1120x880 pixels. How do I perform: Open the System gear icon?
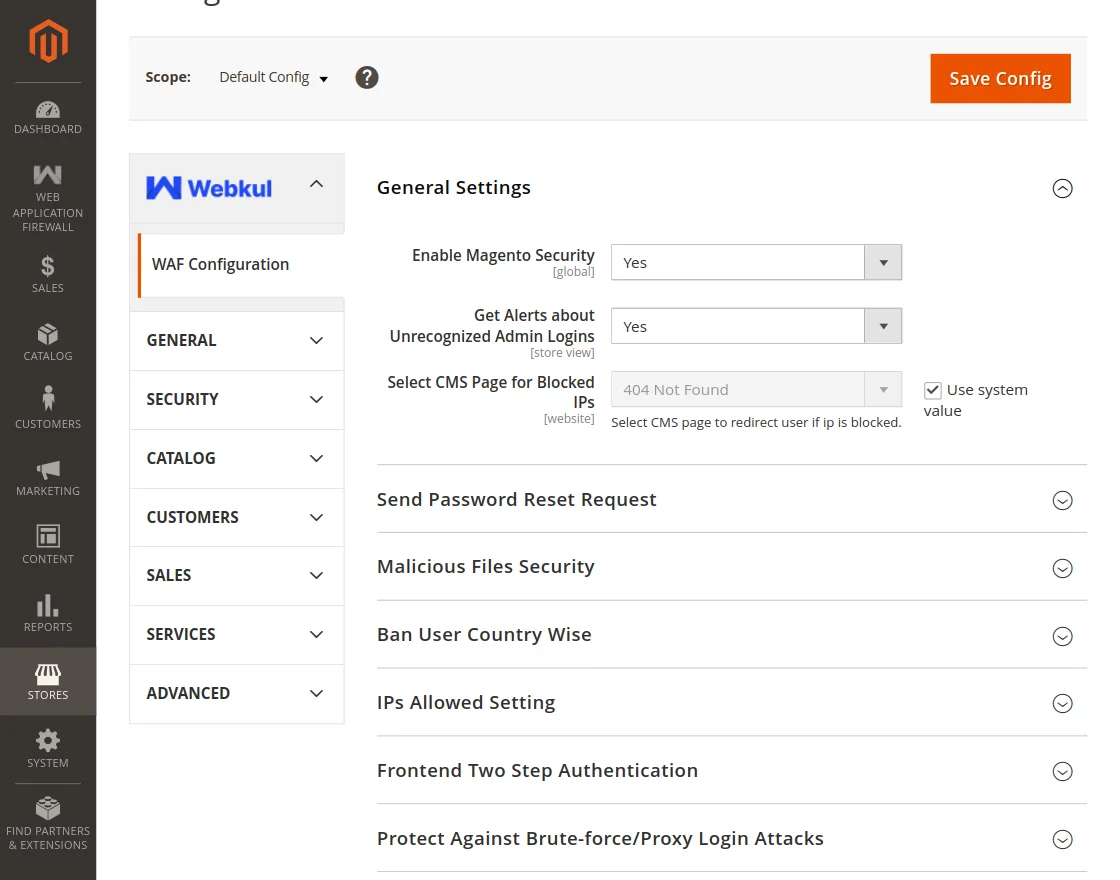[x=48, y=741]
